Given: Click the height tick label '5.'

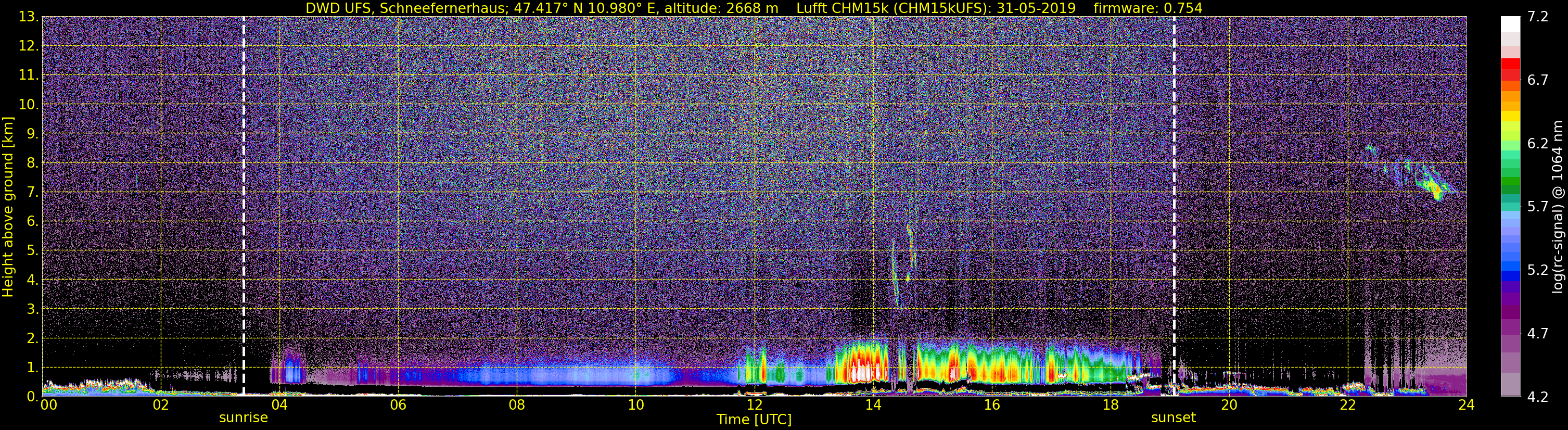Looking at the screenshot, I should (33, 251).
